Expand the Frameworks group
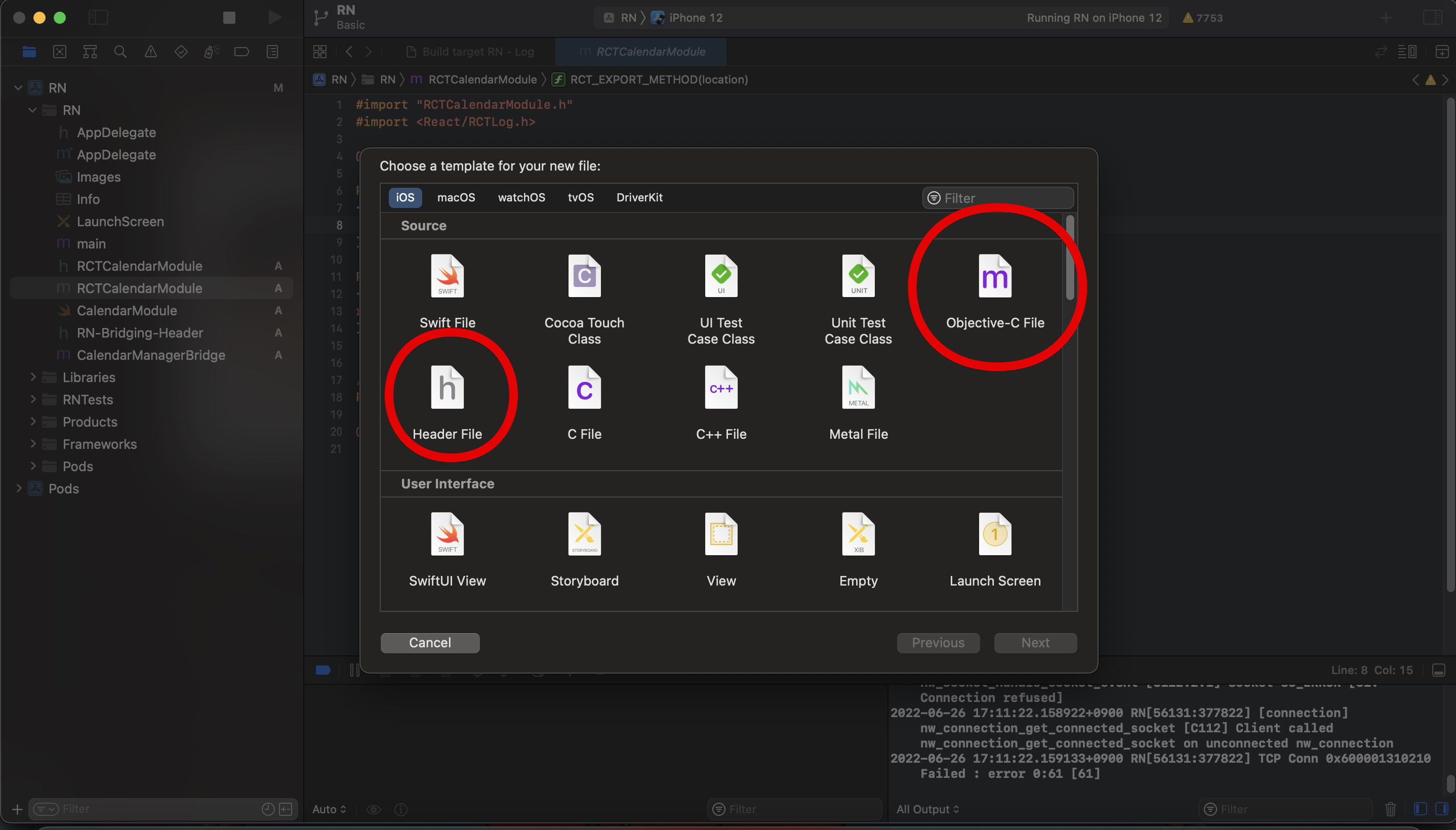The height and width of the screenshot is (830, 1456). [33, 444]
